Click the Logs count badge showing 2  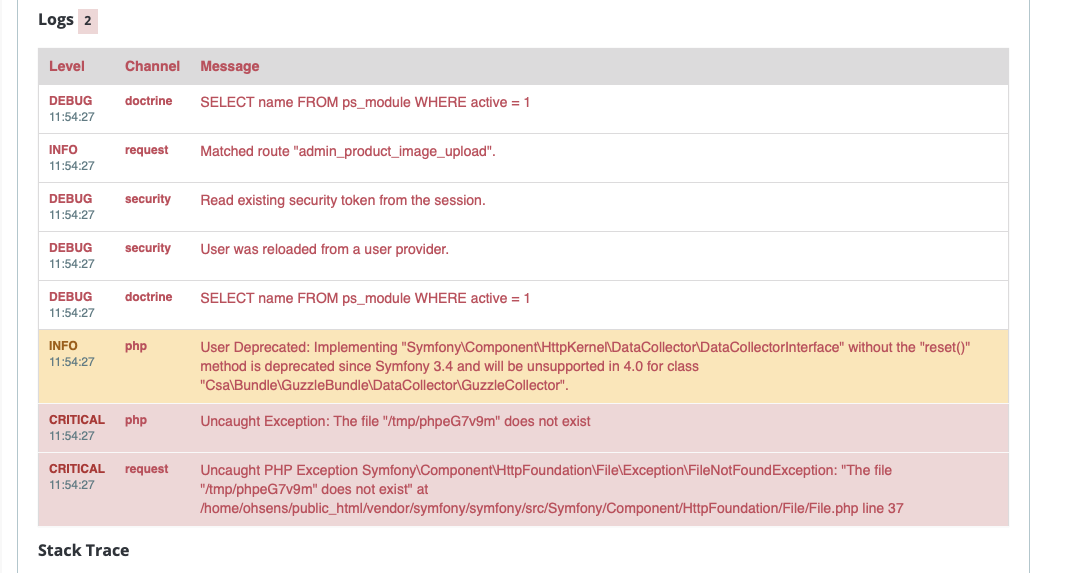tap(88, 21)
